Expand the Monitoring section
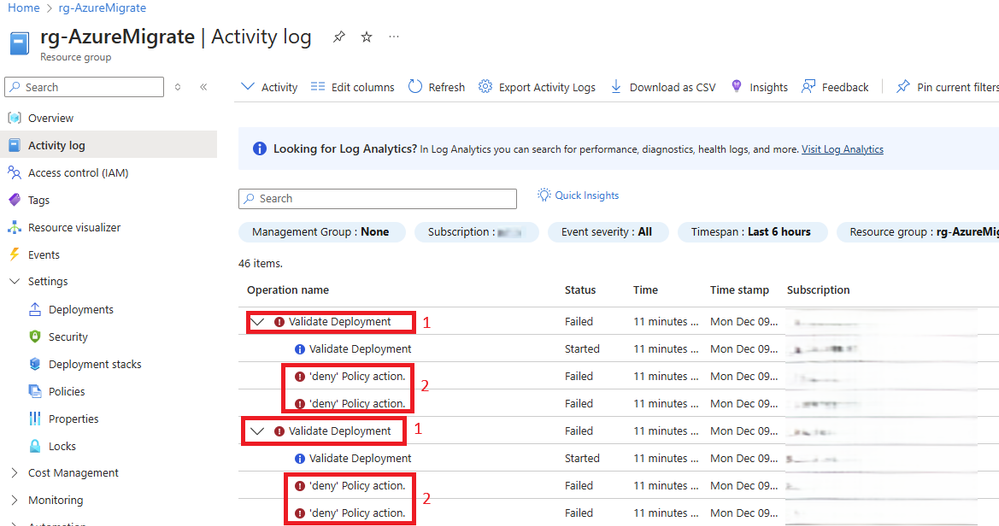Image resolution: width=999 pixels, height=526 pixels. pos(14,501)
